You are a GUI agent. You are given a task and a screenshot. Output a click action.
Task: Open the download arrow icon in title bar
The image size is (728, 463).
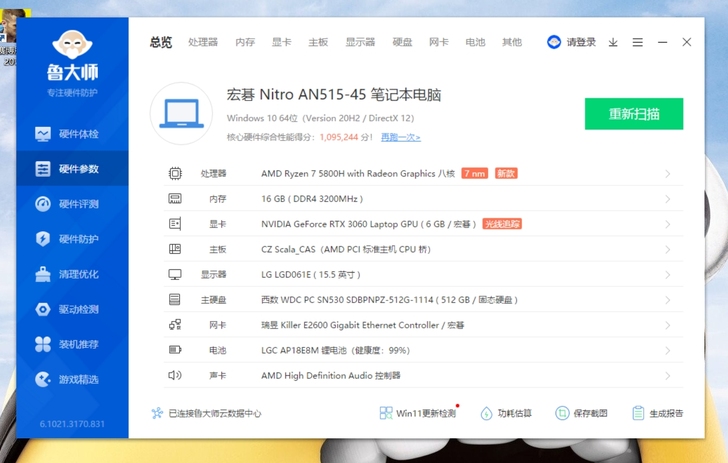[x=613, y=42]
